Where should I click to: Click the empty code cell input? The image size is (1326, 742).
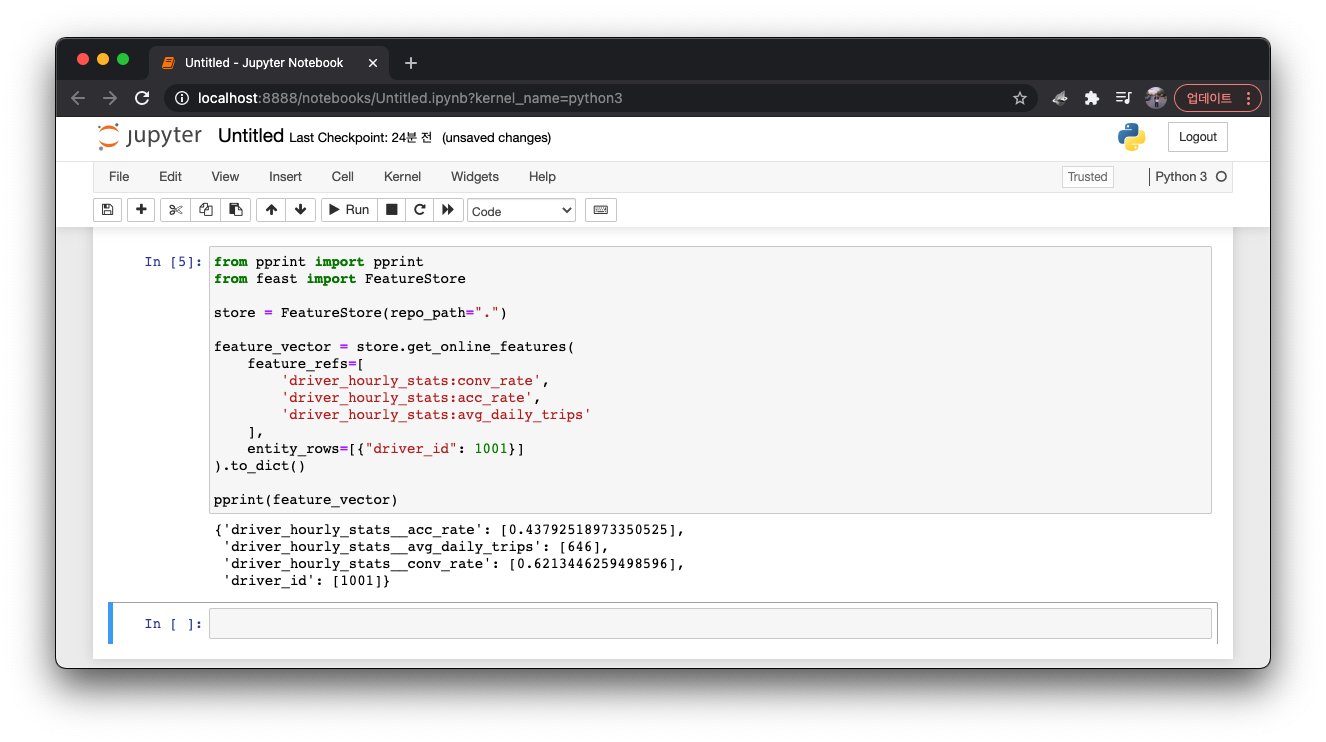pos(710,623)
